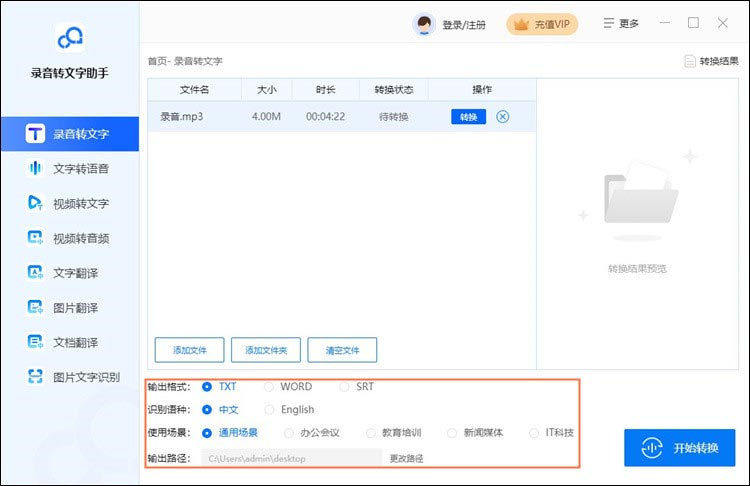Open the 更多 hamburger menu icon
This screenshot has height=486, width=750.
click(x=608, y=23)
